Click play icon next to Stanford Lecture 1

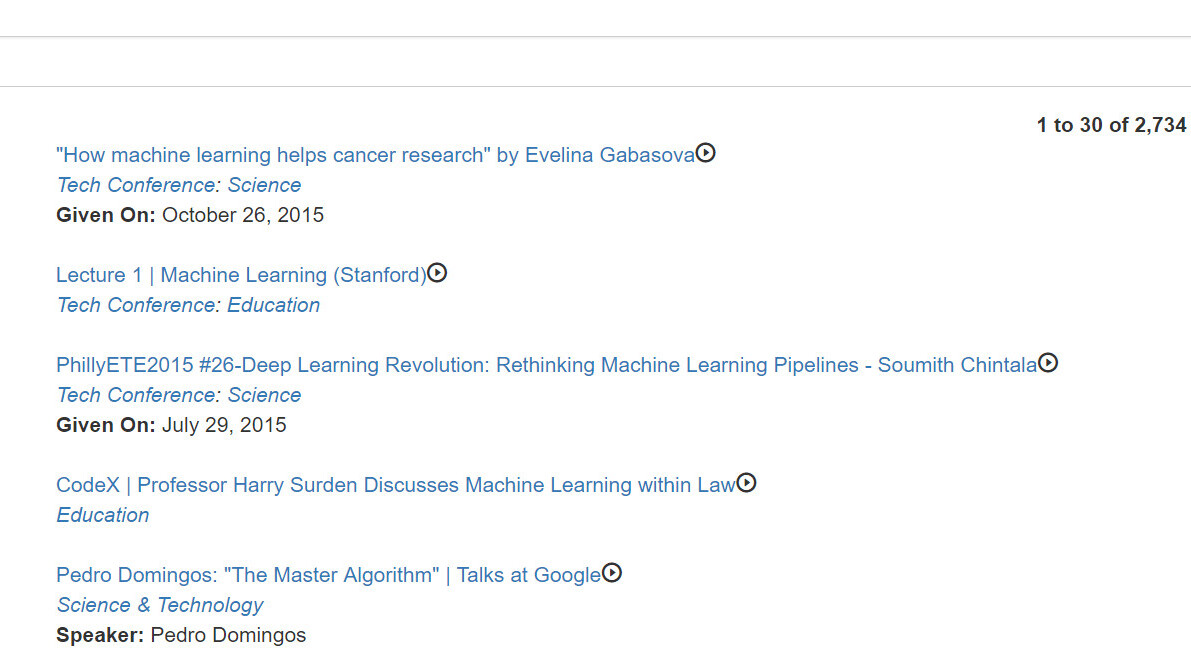pyautogui.click(x=437, y=273)
